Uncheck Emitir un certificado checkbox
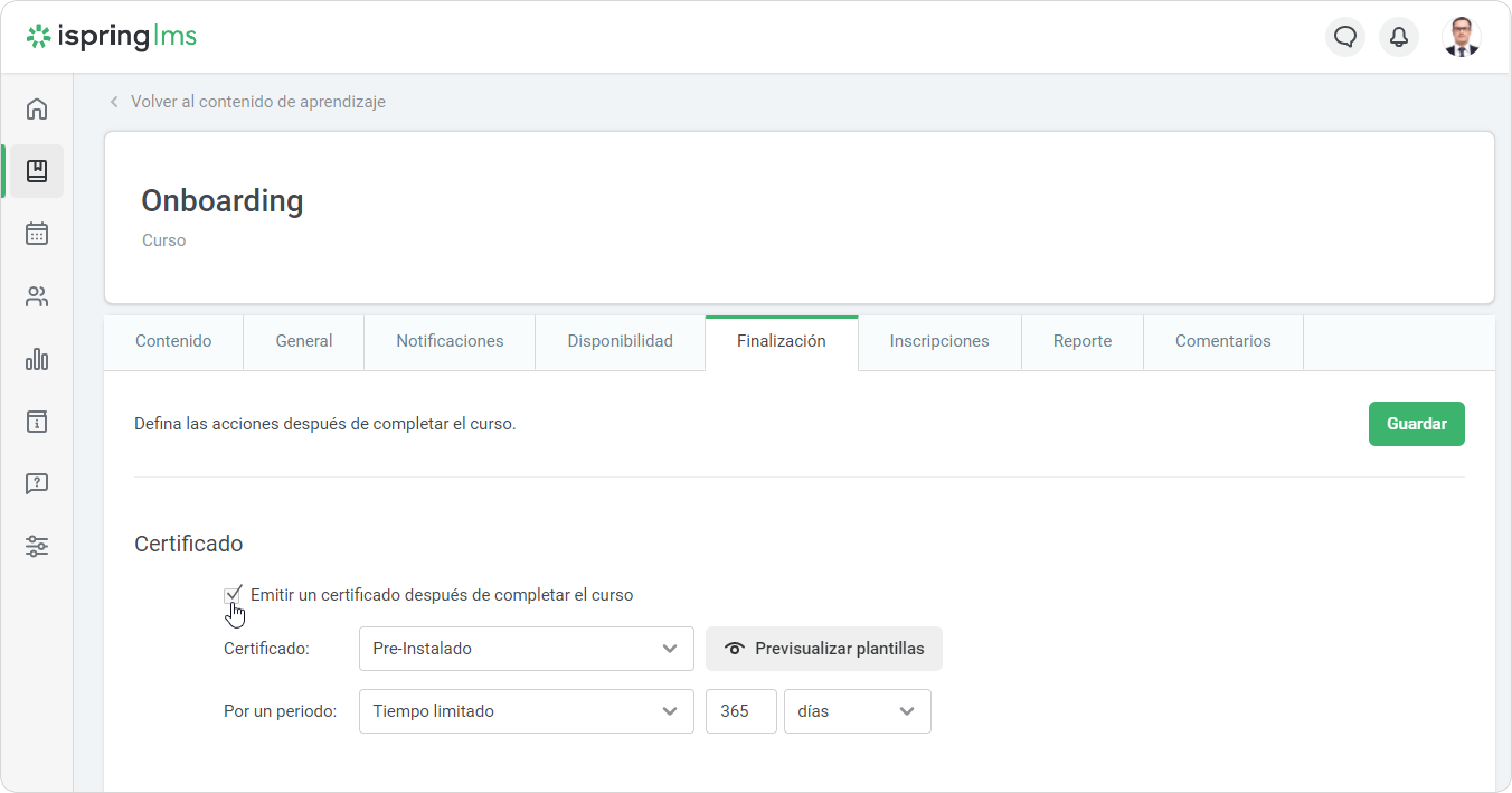The height and width of the screenshot is (793, 1512). (x=232, y=595)
